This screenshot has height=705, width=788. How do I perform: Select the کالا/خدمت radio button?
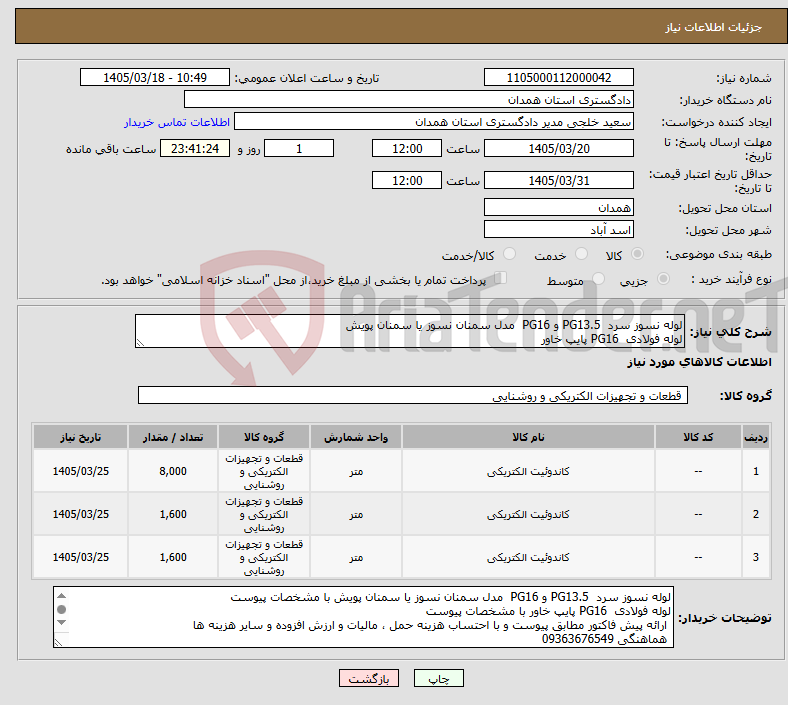click(510, 254)
